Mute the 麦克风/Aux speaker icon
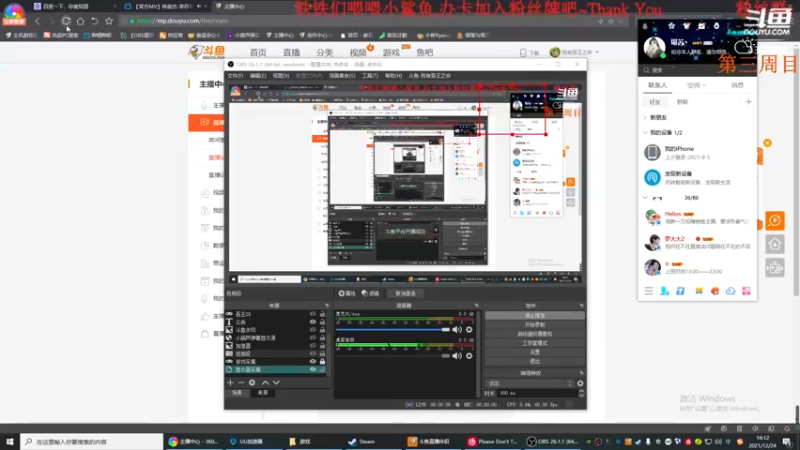Image resolution: width=800 pixels, height=450 pixels. (457, 330)
